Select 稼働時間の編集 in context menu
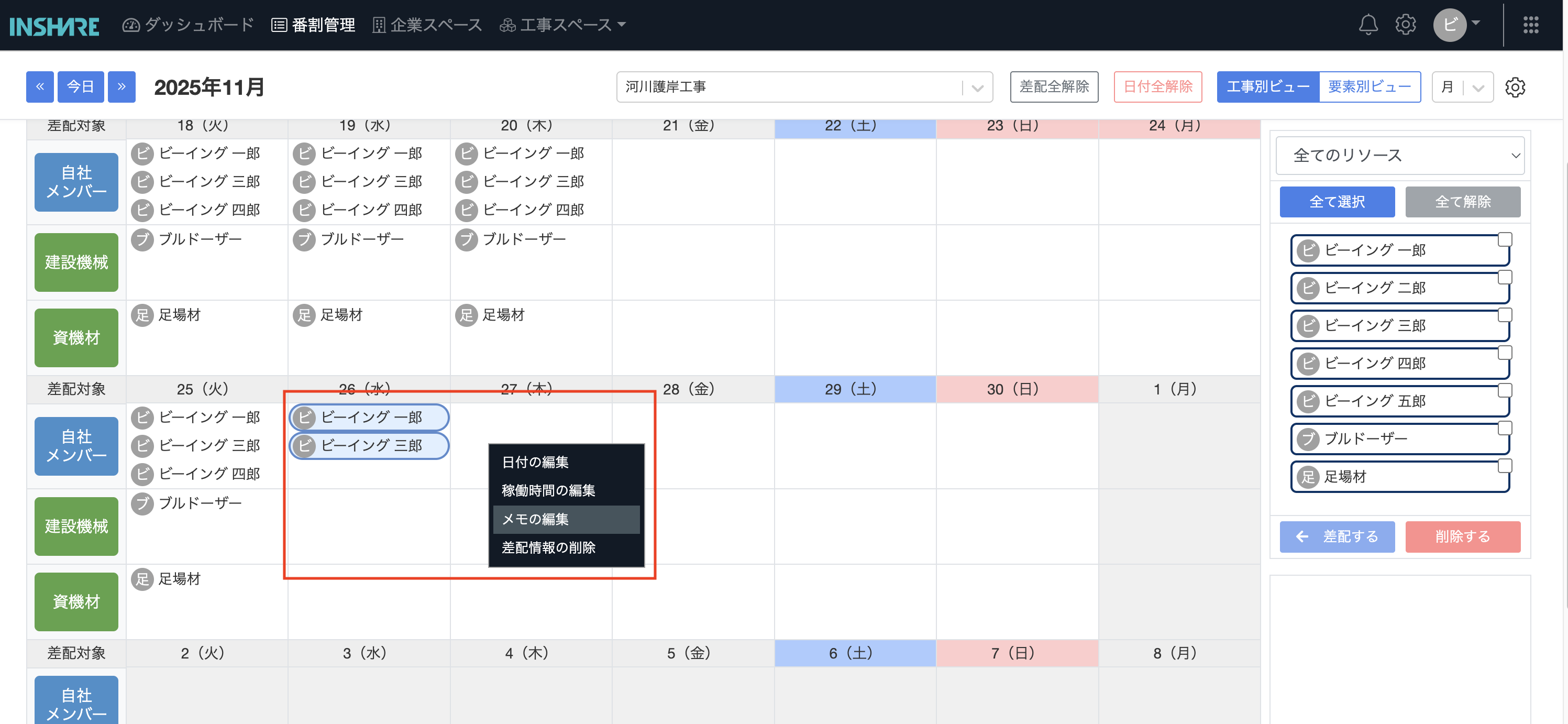This screenshot has width=1568, height=724. (x=566, y=491)
